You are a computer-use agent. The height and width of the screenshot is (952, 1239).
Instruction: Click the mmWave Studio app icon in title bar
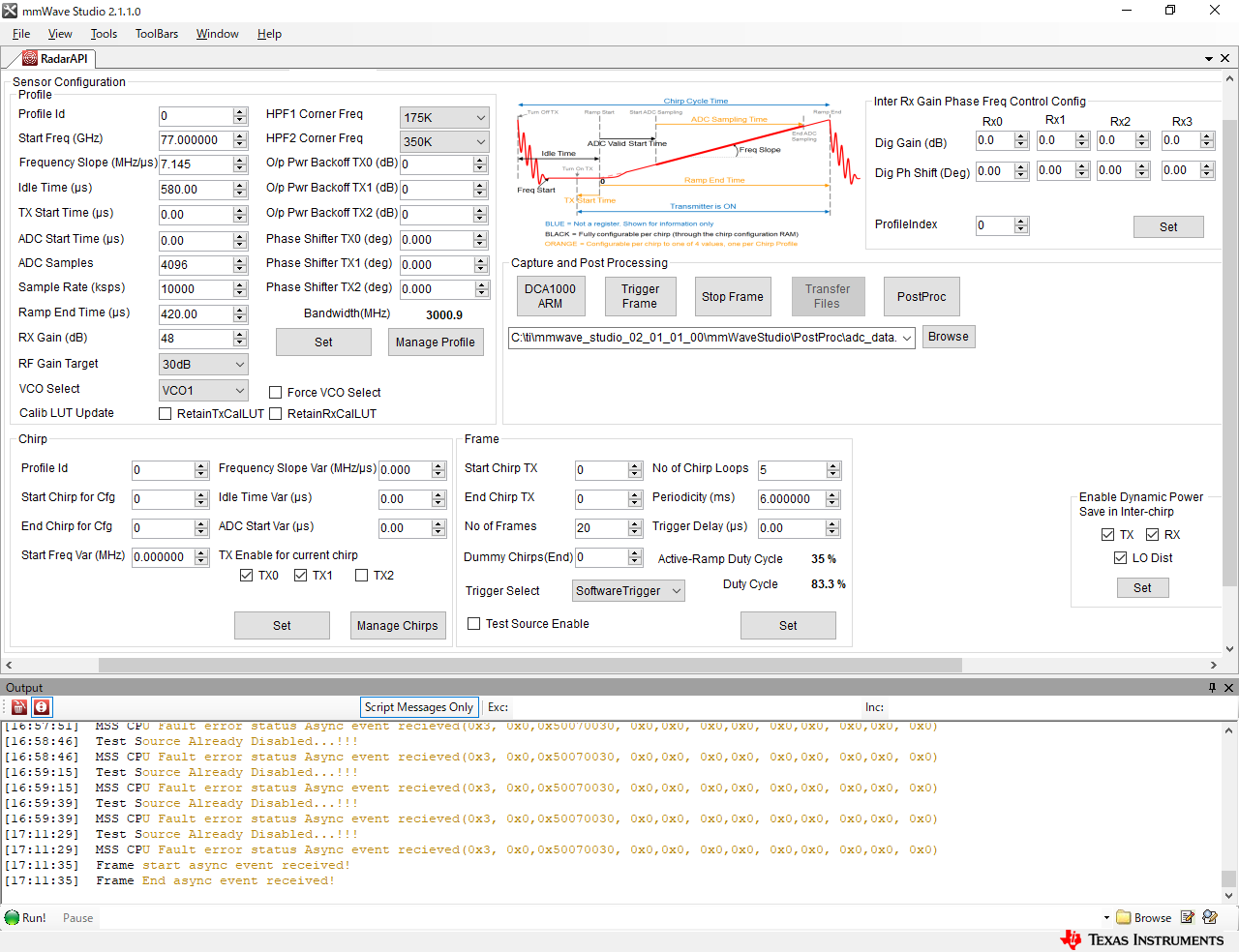pos(10,11)
